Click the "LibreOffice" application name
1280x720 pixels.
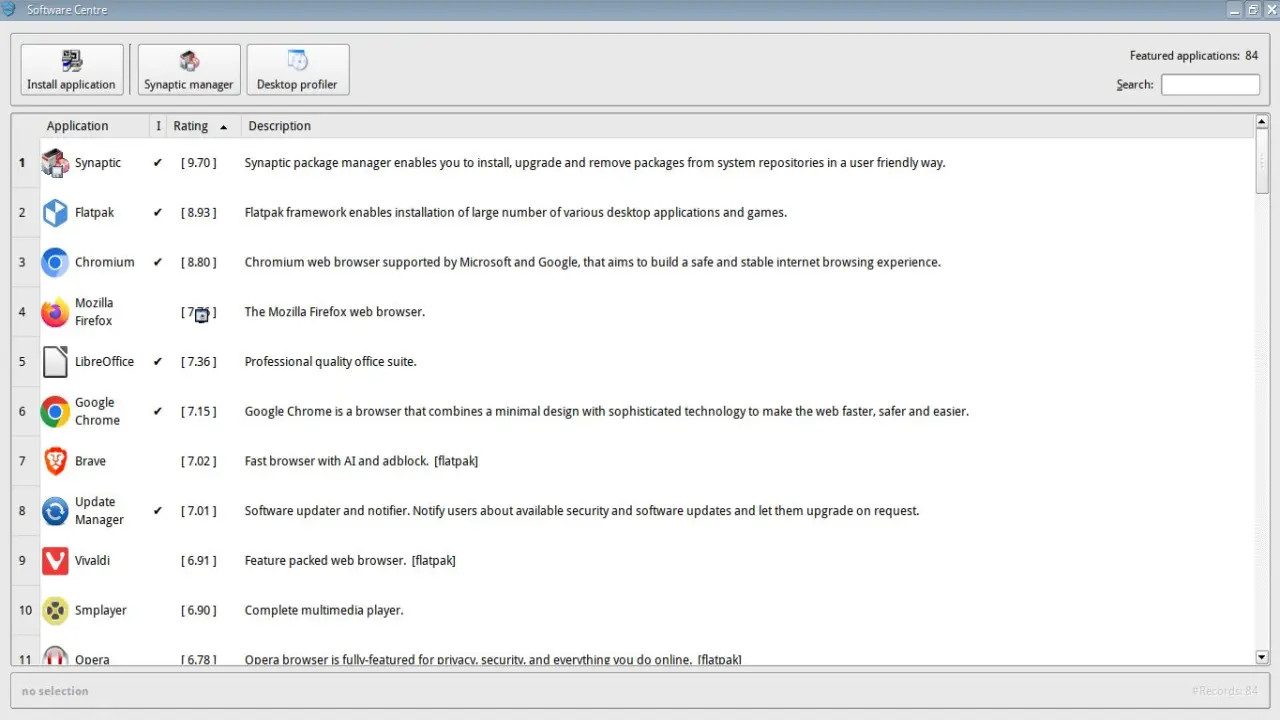pyautogui.click(x=105, y=362)
